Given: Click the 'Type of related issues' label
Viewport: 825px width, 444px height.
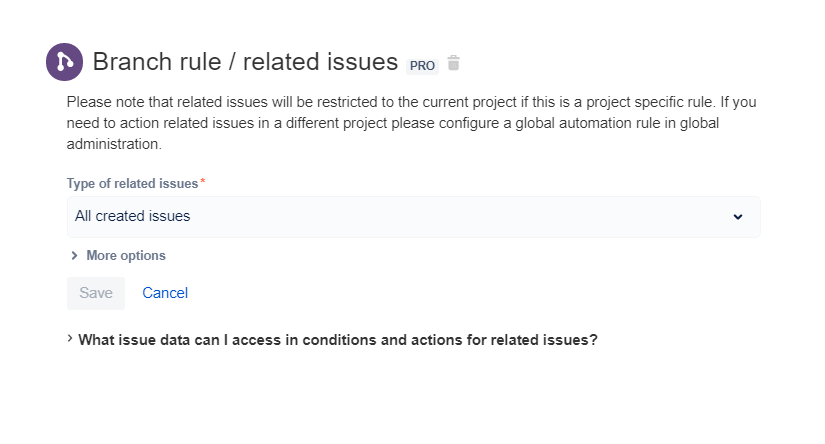Looking at the screenshot, I should click(x=133, y=184).
